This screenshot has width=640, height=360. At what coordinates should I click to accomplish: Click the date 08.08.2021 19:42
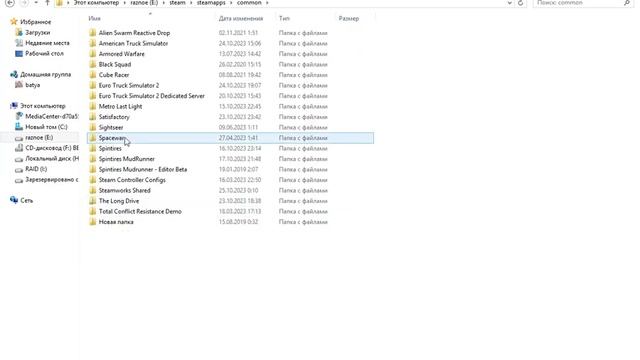[x=240, y=75]
